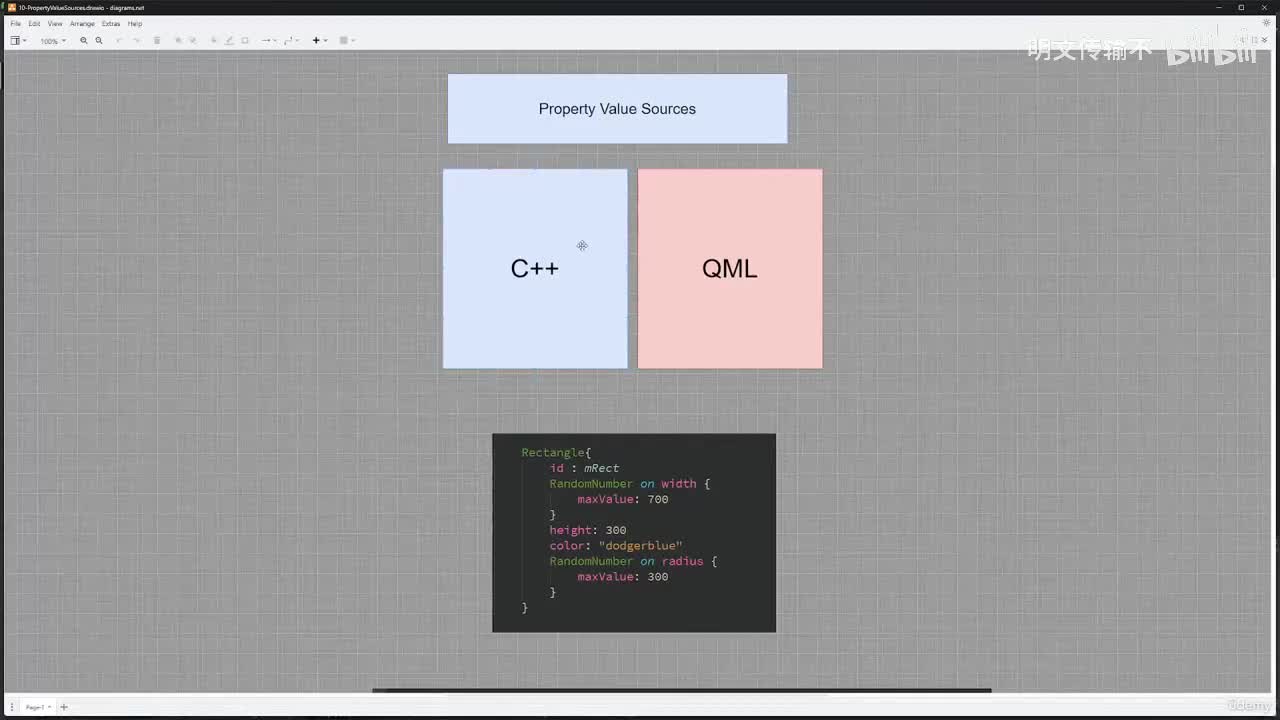The height and width of the screenshot is (720, 1280).
Task: Maximize the diagrams.net window
Action: point(1241,7)
